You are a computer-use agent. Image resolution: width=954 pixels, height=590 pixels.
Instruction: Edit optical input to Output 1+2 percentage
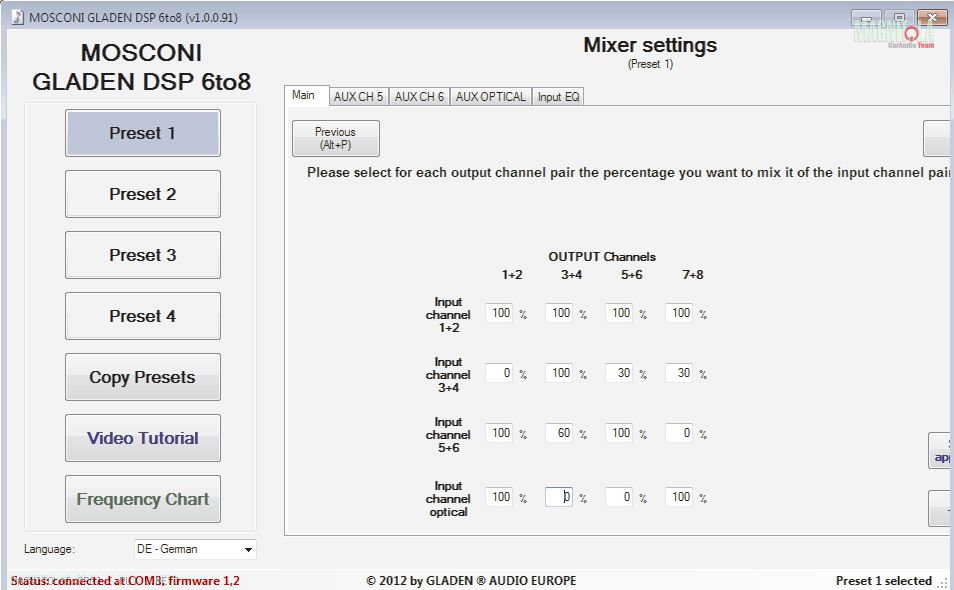pyautogui.click(x=499, y=497)
